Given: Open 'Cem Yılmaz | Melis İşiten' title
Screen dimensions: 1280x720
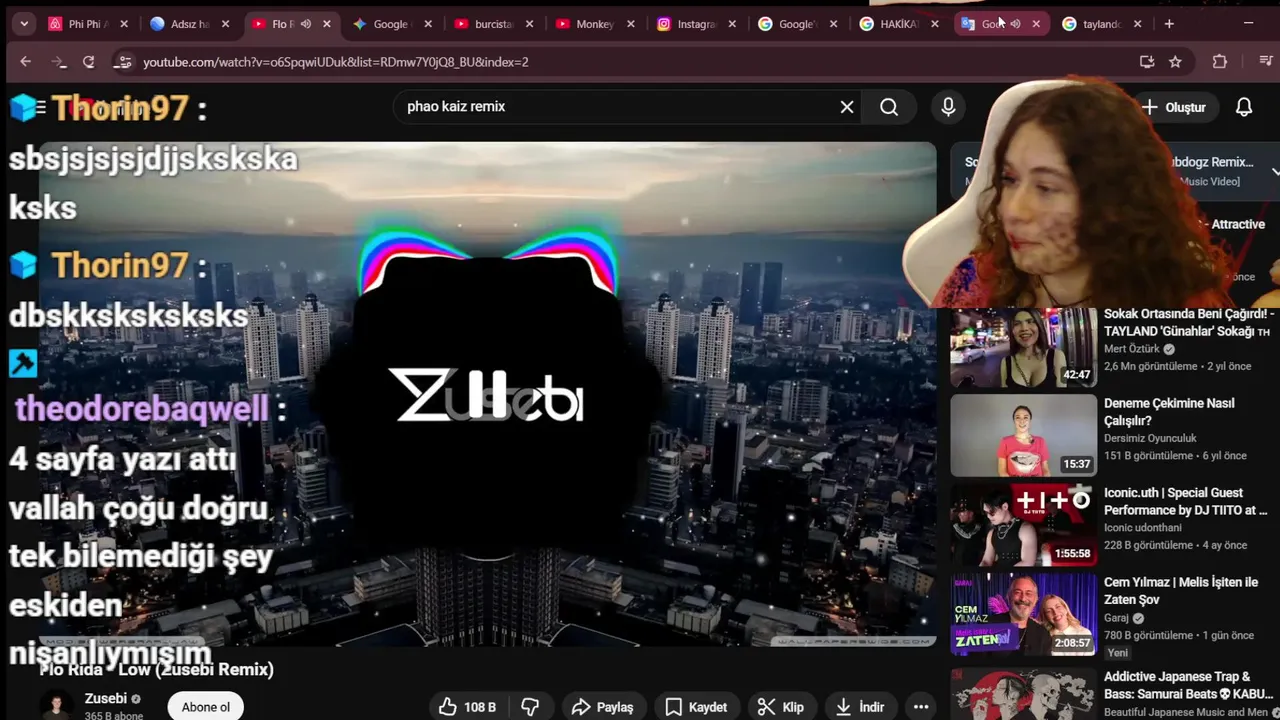Looking at the screenshot, I should click(x=1181, y=591).
